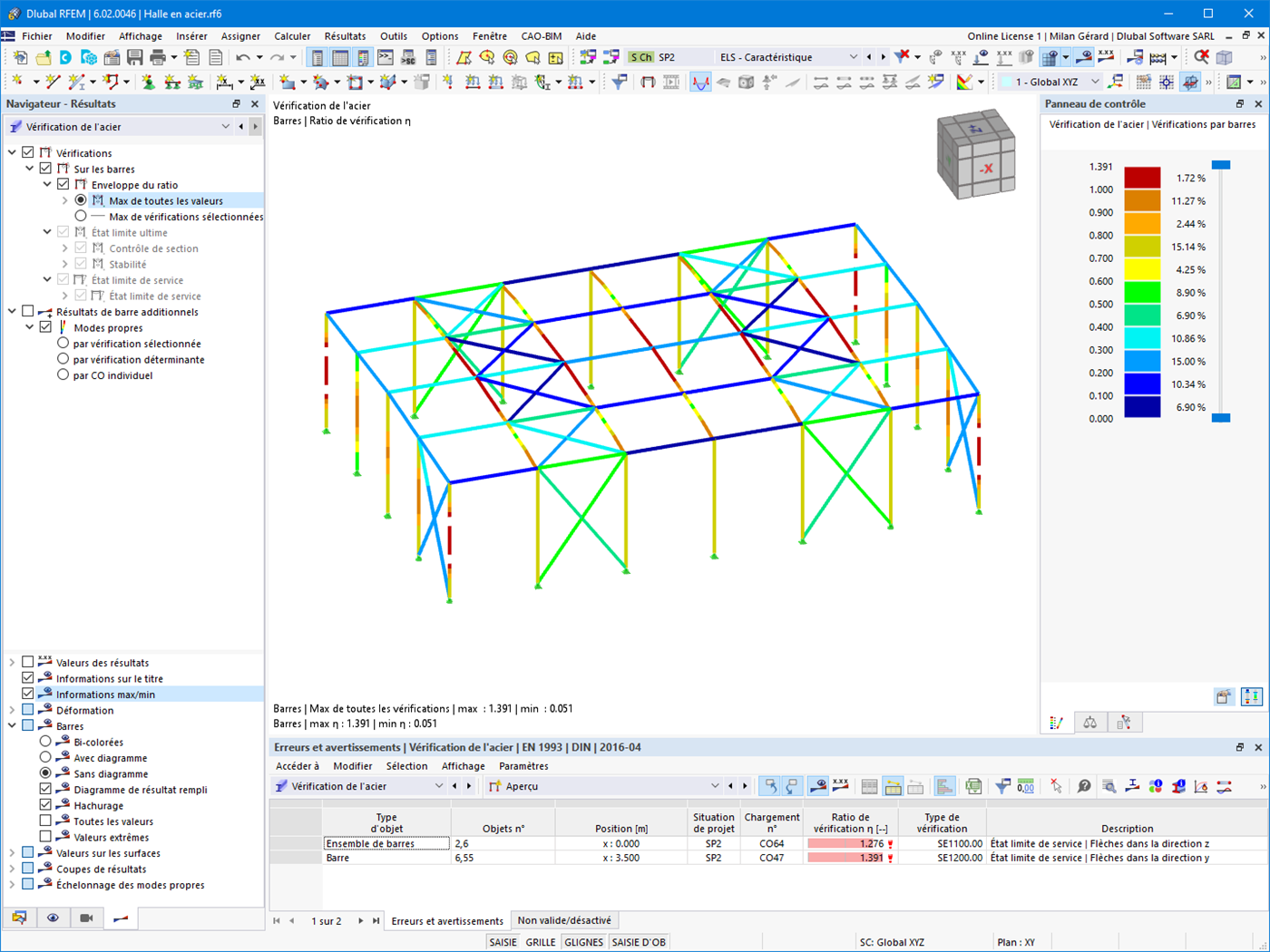
Task: Open the Navigator Views camera tab icon
Action: click(86, 918)
